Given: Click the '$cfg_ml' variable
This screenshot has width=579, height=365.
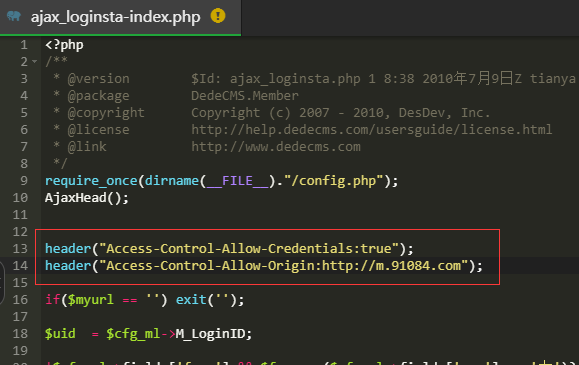Looking at the screenshot, I should click(133, 334).
